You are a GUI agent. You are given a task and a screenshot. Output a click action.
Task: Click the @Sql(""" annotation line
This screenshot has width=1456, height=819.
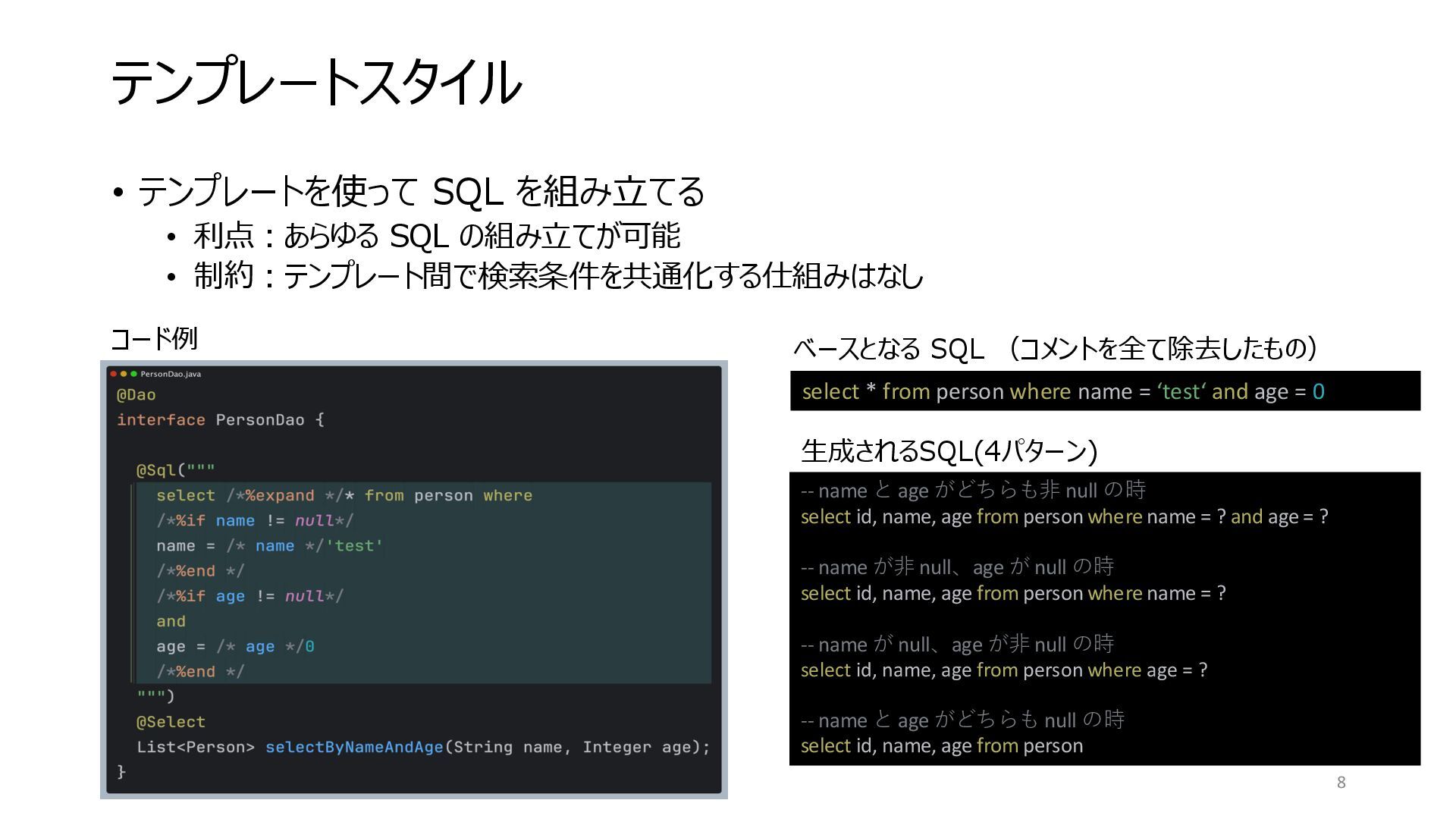click(x=175, y=470)
